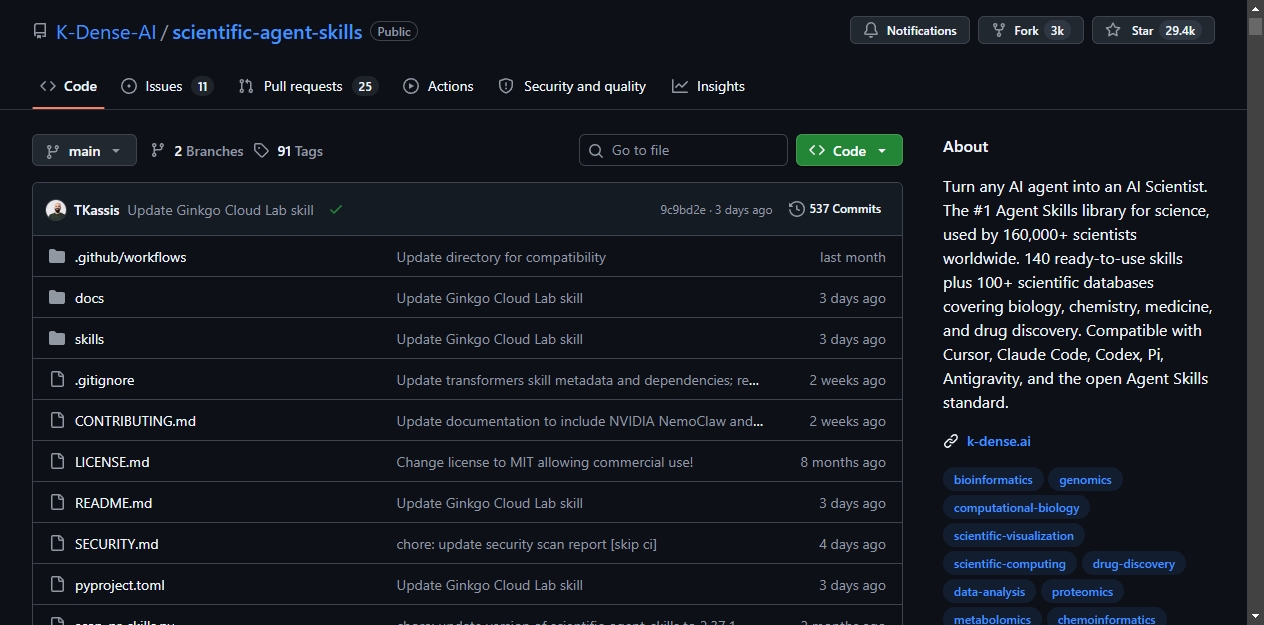Viewport: 1264px width, 625px height.
Task: Click the green commit status checkmark
Action: pos(336,210)
